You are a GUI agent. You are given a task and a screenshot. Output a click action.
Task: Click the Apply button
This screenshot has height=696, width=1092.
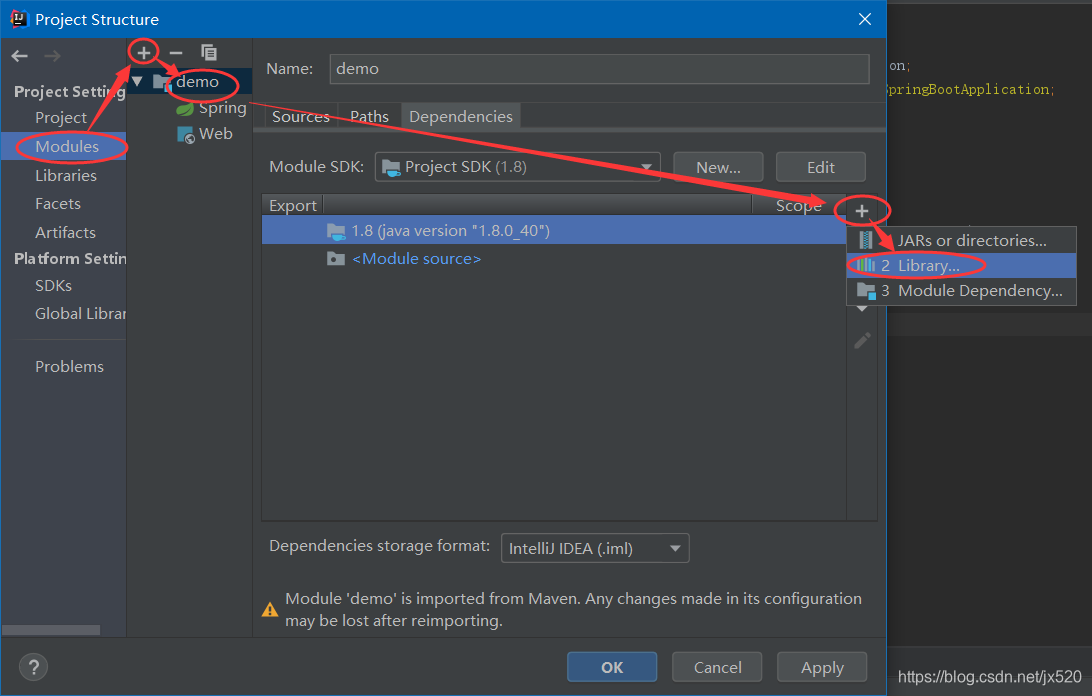pyautogui.click(x=822, y=667)
